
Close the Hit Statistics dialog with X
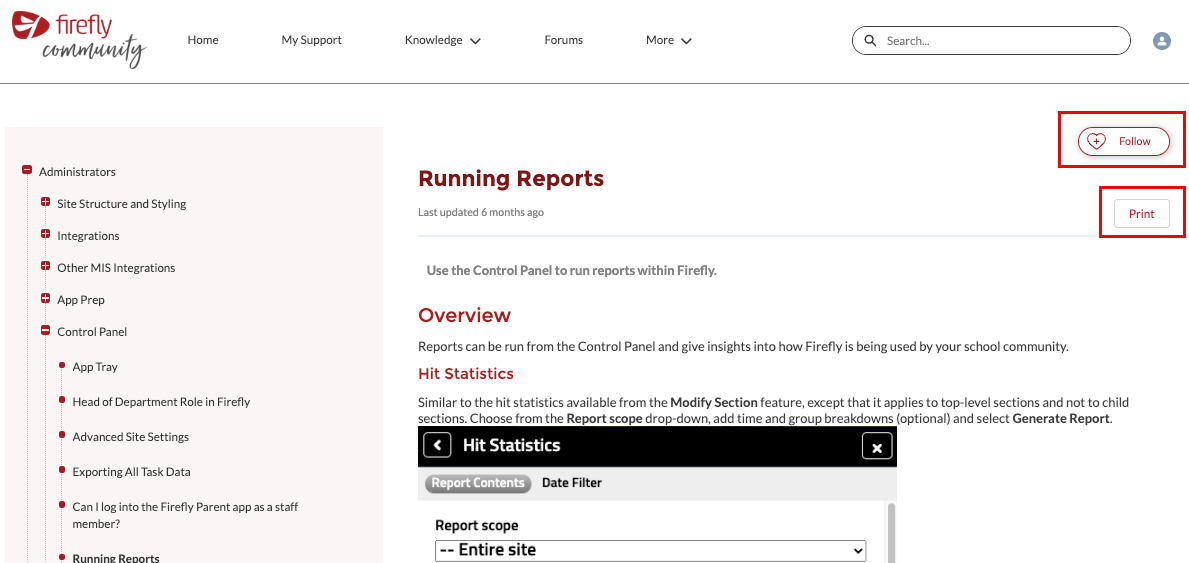pos(877,447)
